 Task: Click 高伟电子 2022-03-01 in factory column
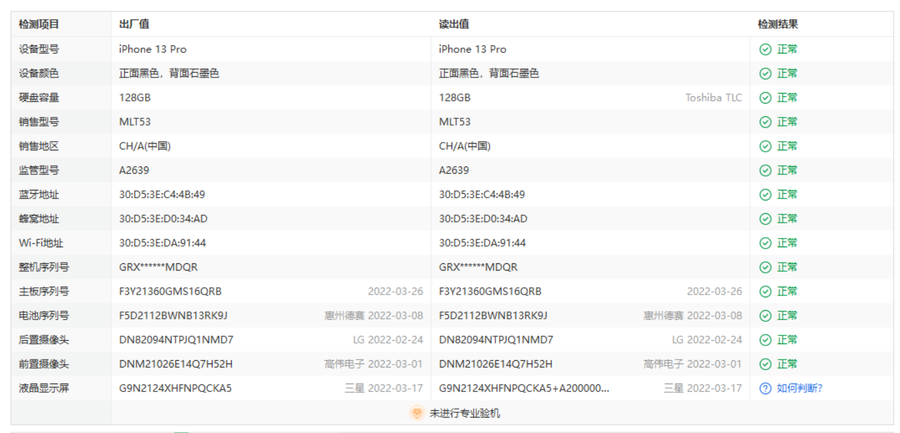[x=374, y=364]
